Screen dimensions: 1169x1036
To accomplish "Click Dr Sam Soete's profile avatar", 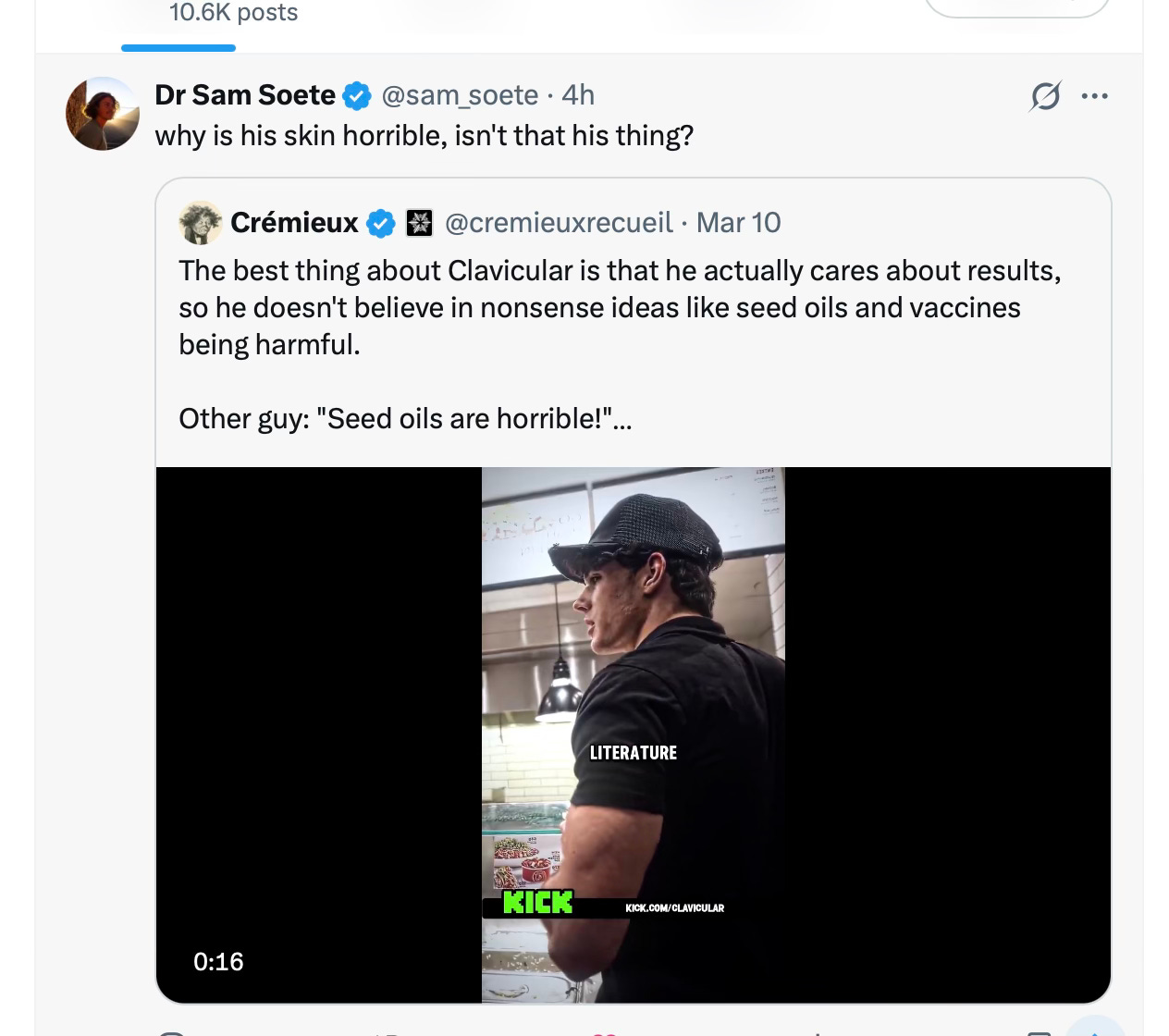I will [x=102, y=114].
